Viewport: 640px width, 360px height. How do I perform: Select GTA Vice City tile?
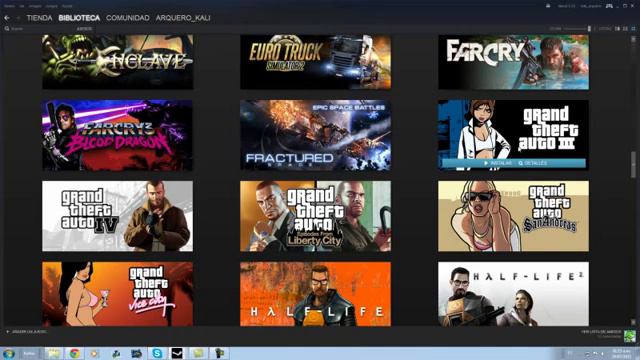click(x=118, y=294)
